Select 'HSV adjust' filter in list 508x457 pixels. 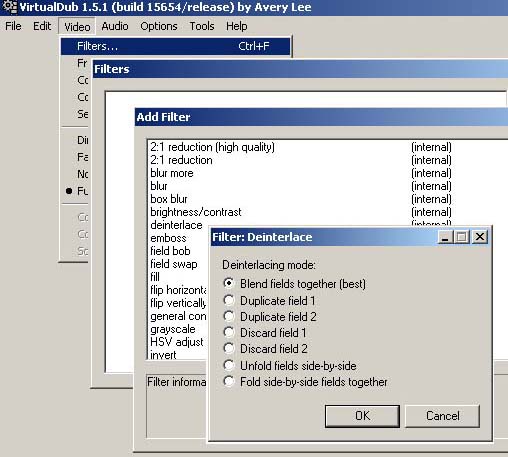[x=176, y=342]
